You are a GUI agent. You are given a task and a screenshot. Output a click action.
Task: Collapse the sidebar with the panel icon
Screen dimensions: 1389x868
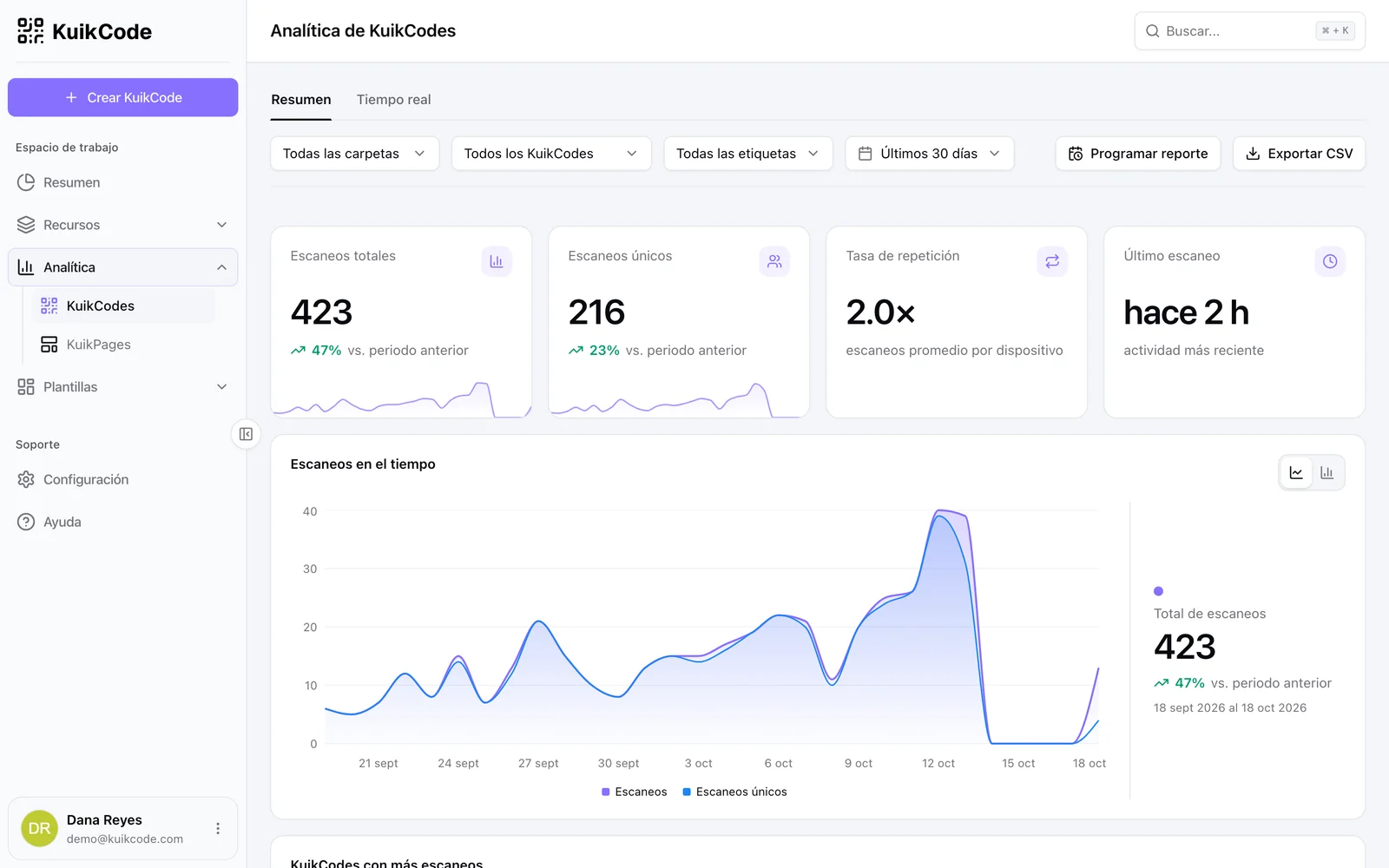click(246, 434)
